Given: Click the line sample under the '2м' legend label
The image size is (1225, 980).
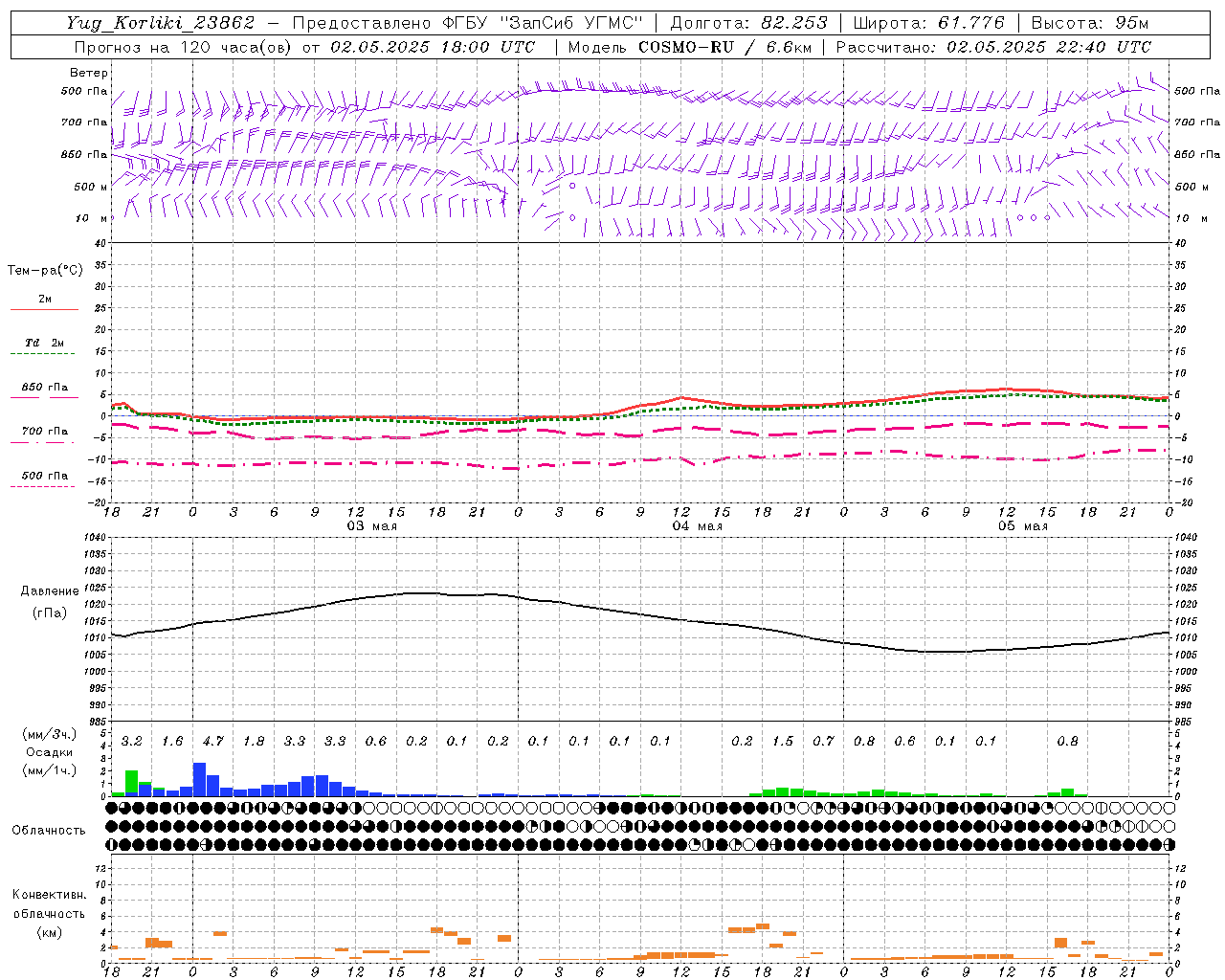Looking at the screenshot, I should [43, 310].
